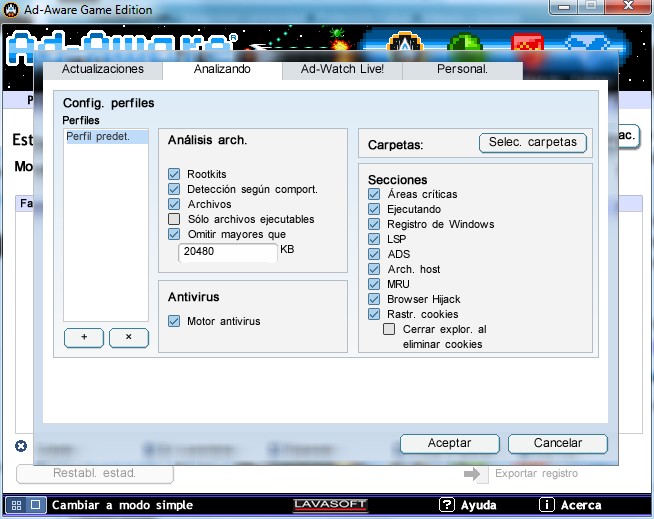The image size is (654, 519).
Task: Click the blue circled X icon
Action: point(21,446)
